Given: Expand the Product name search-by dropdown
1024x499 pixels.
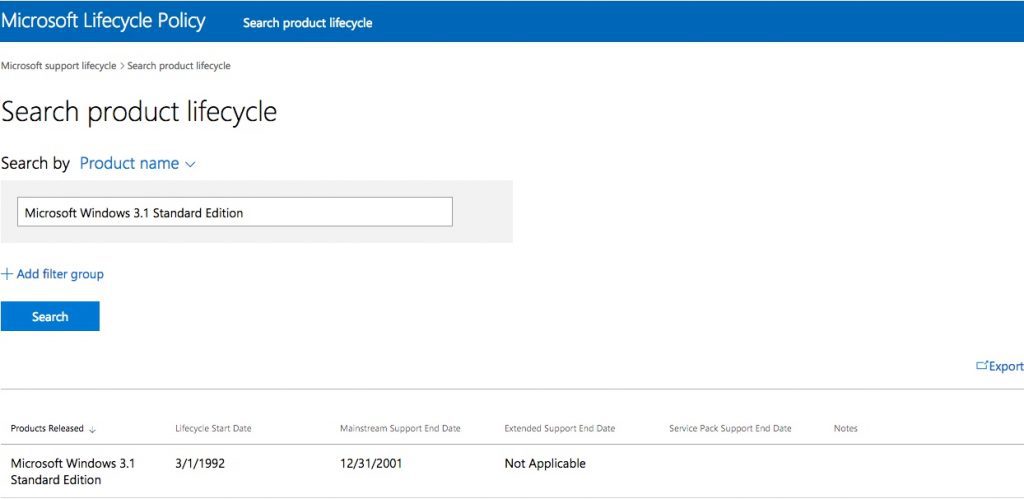Looking at the screenshot, I should click(137, 163).
